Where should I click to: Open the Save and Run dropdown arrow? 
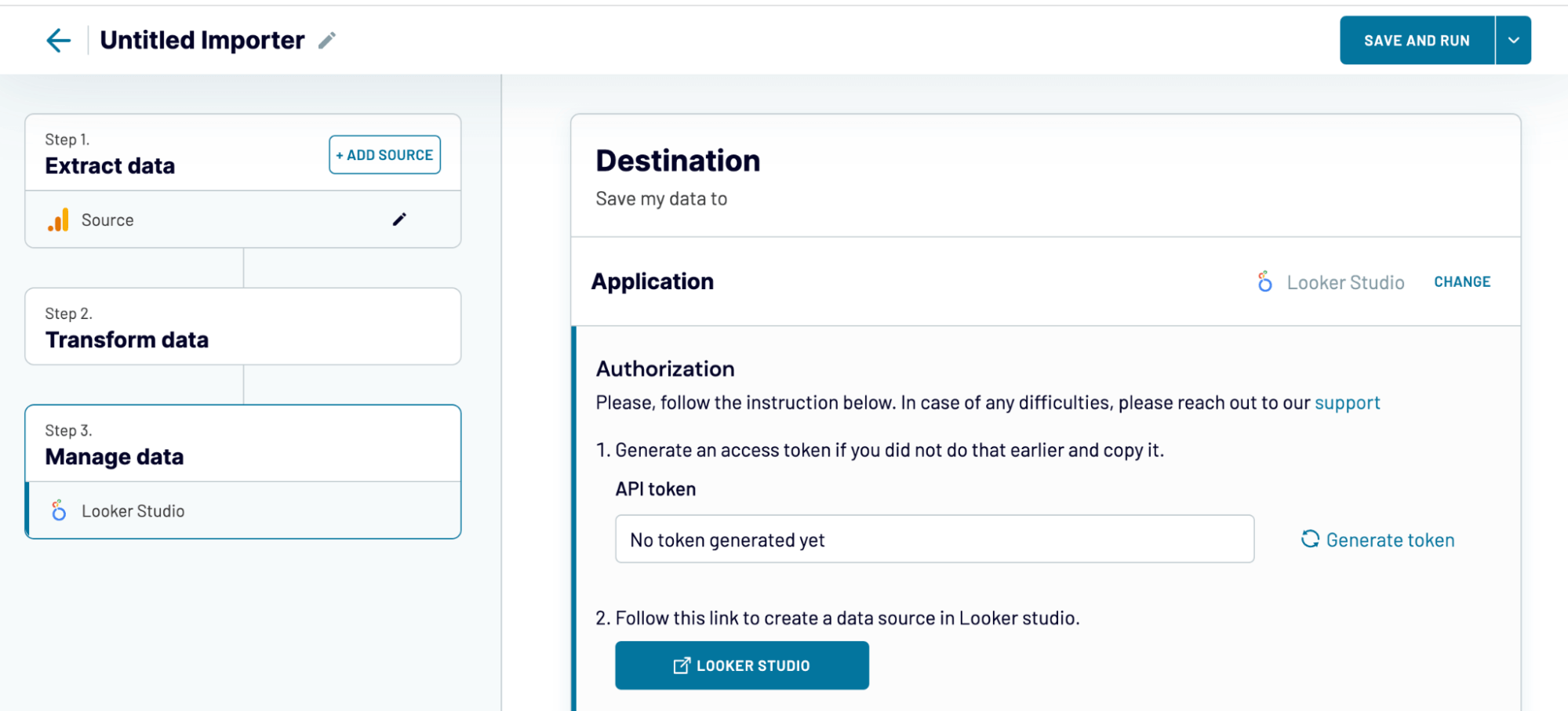(1512, 40)
